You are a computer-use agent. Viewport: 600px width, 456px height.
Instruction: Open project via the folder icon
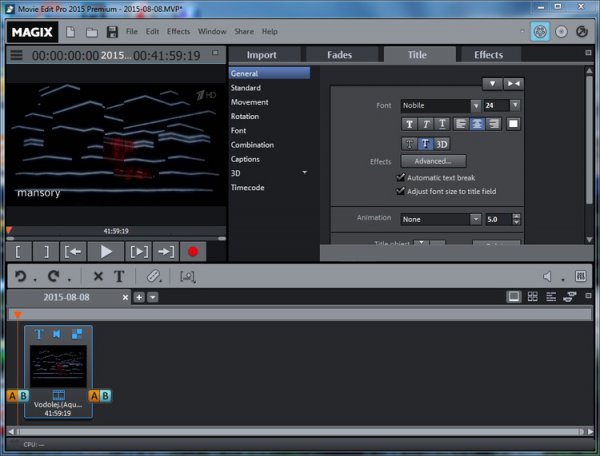(x=91, y=32)
